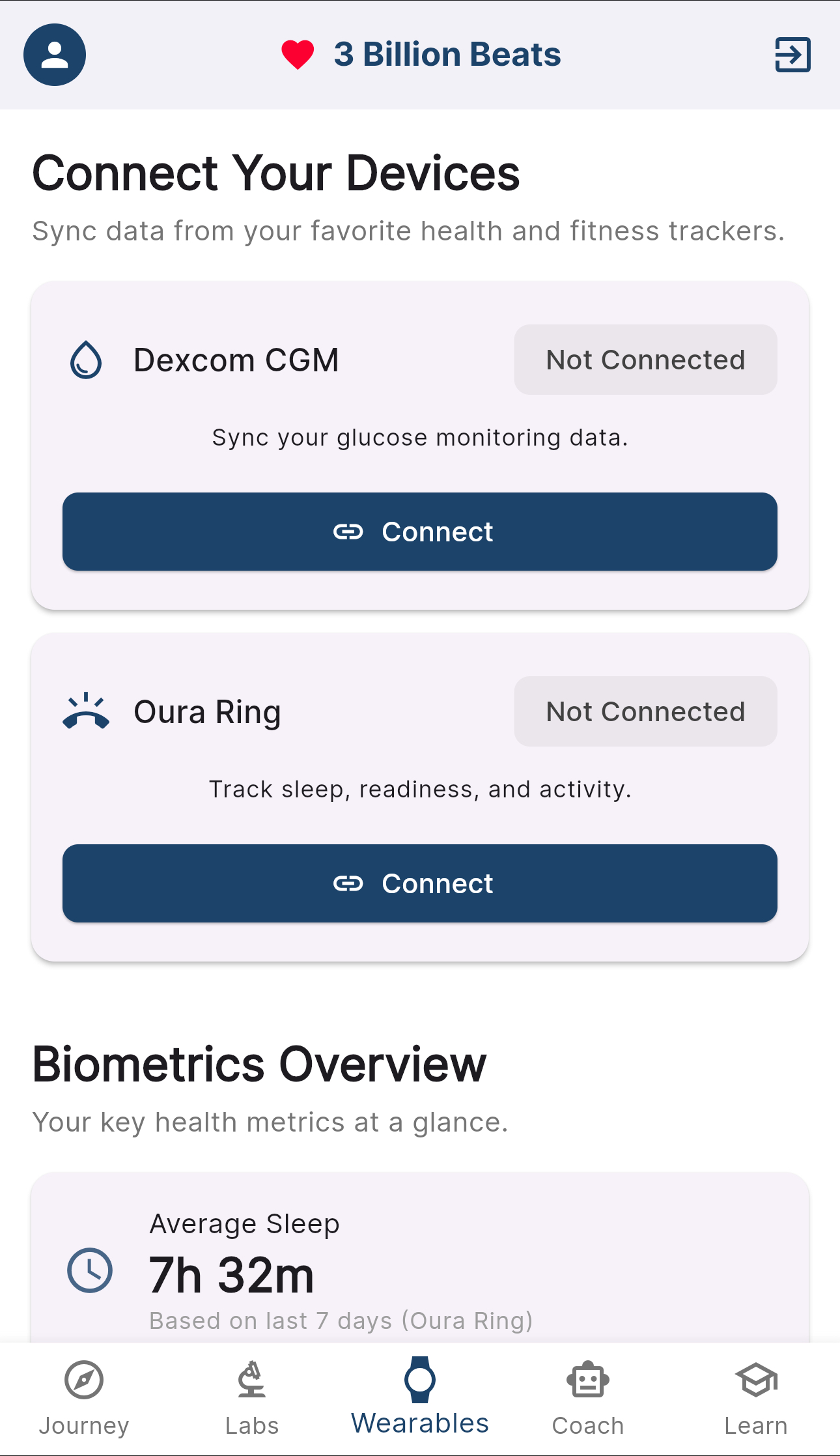This screenshot has height=1456, width=840.
Task: Click the microscope icon for Labs
Action: tap(252, 1376)
